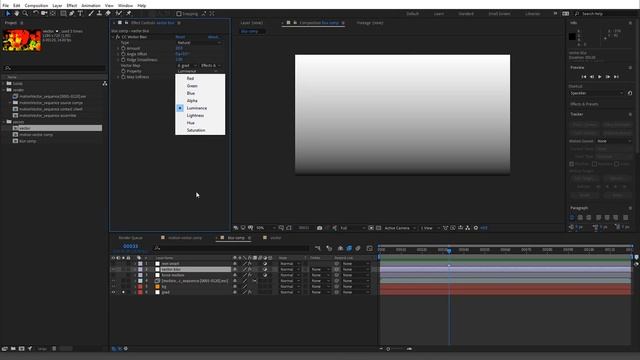
Task: Open the Motion Source dropdown in Tracker
Action: (614, 141)
